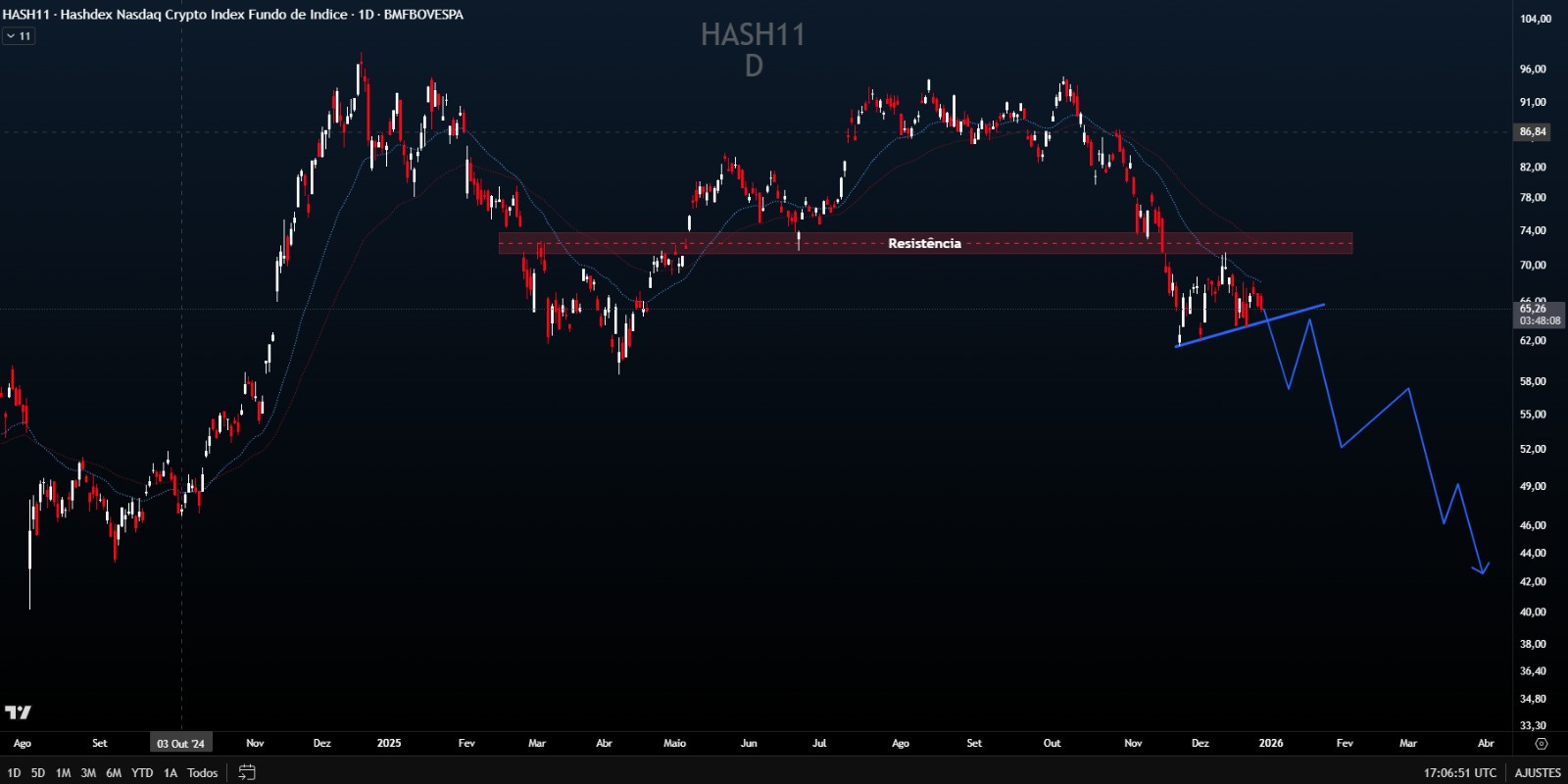Select the Resistência zone label

tap(924, 243)
